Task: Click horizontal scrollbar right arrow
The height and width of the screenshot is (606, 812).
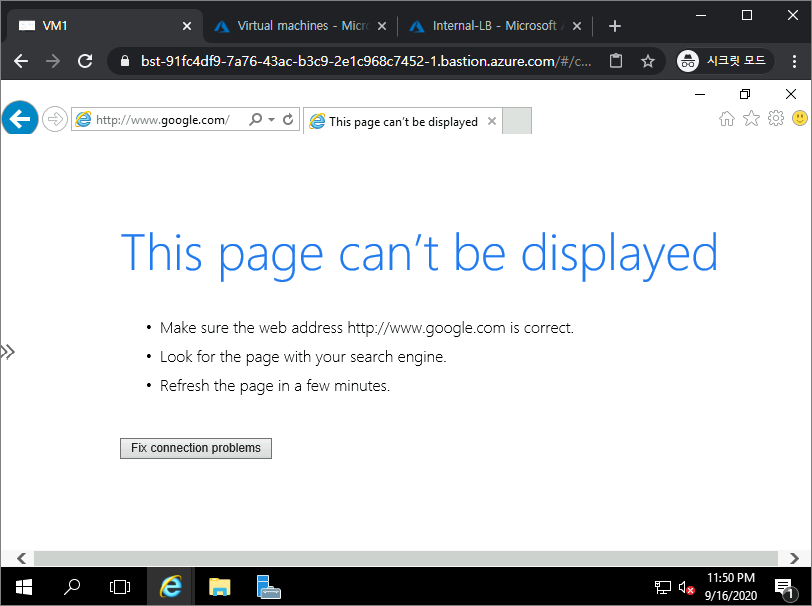Action: 794,558
